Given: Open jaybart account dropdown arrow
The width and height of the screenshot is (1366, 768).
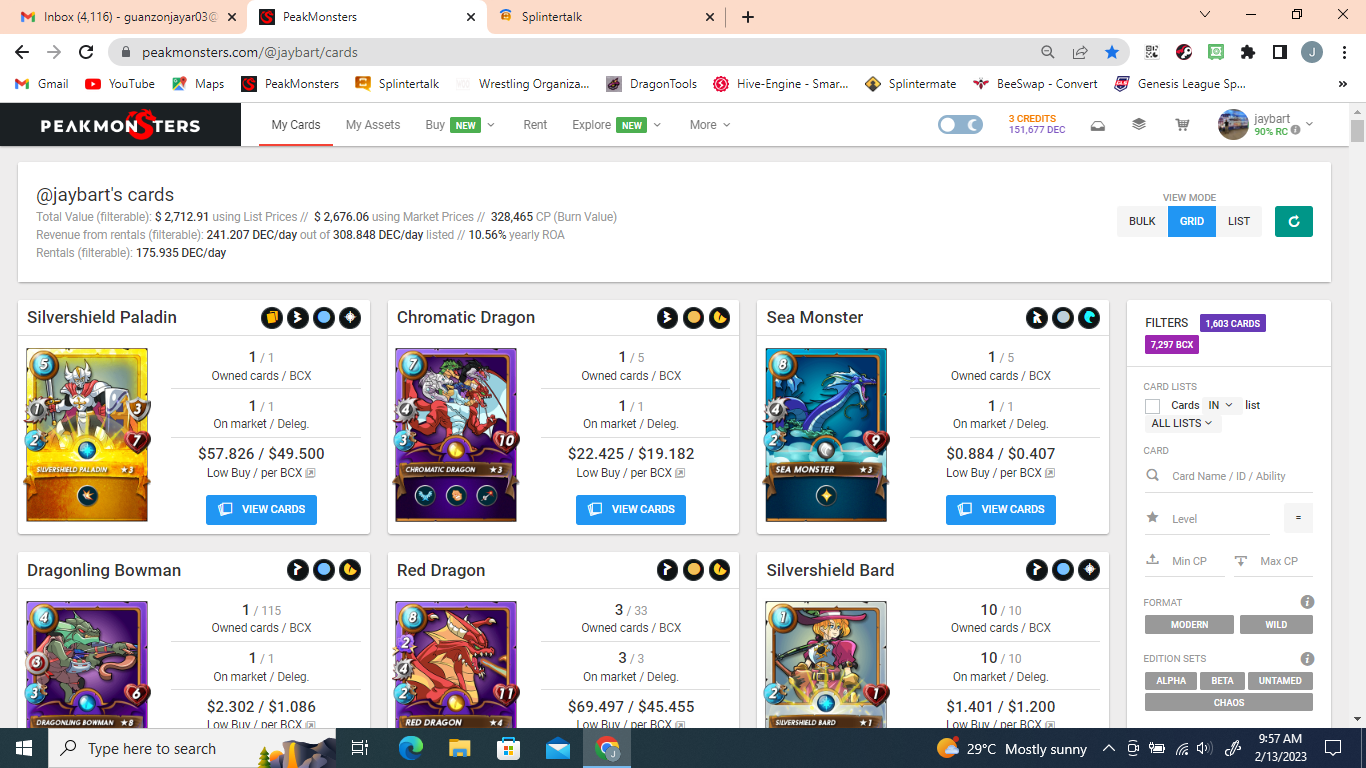Looking at the screenshot, I should [x=1309, y=125].
